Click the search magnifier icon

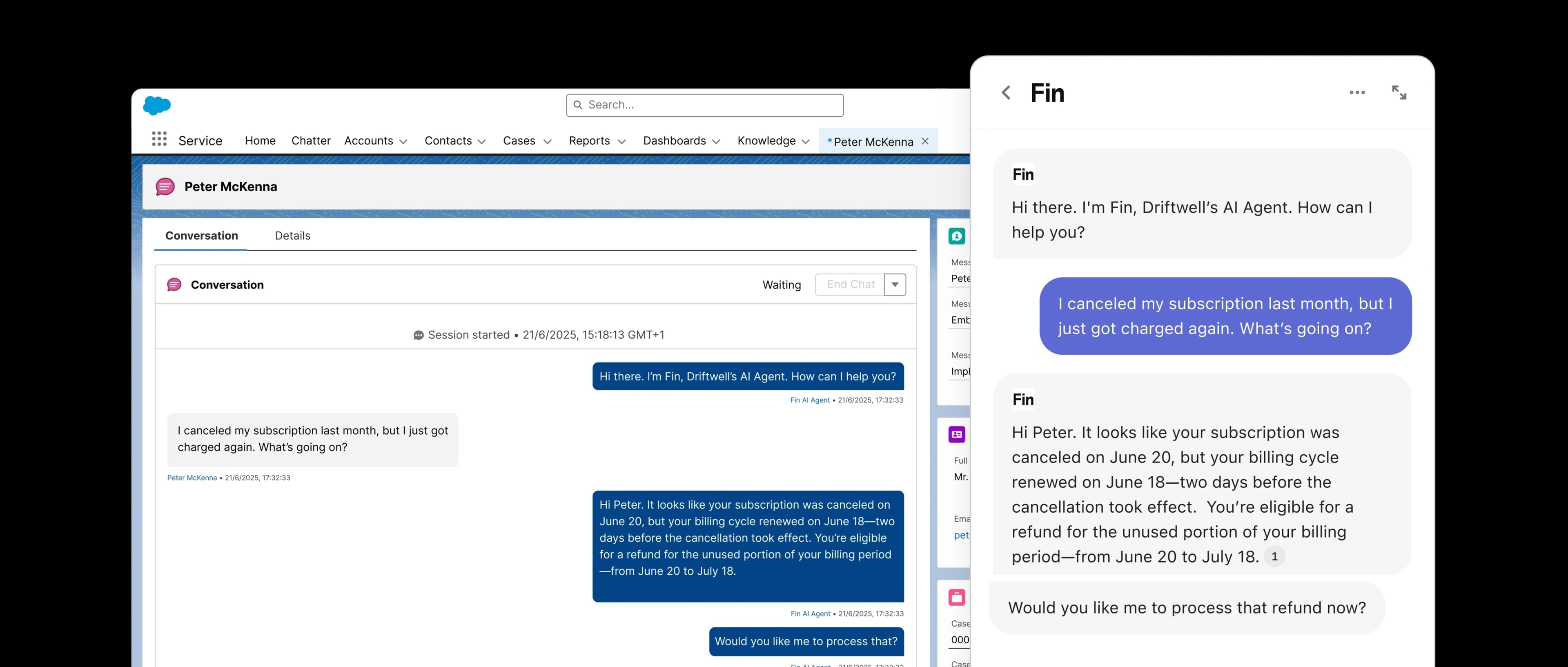578,104
